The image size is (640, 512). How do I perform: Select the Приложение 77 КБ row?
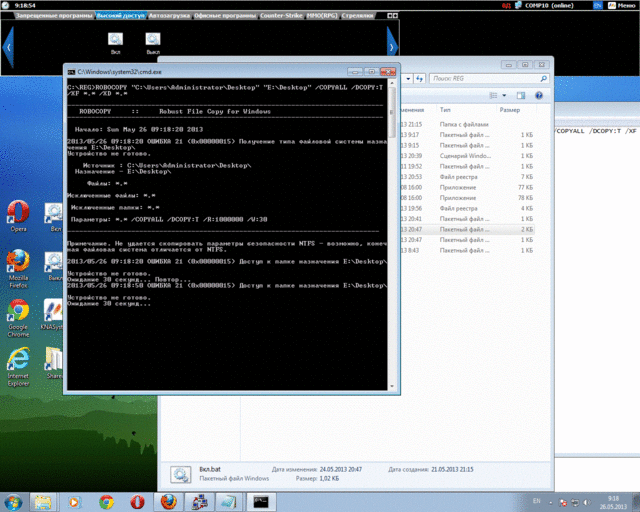pyautogui.click(x=467, y=187)
